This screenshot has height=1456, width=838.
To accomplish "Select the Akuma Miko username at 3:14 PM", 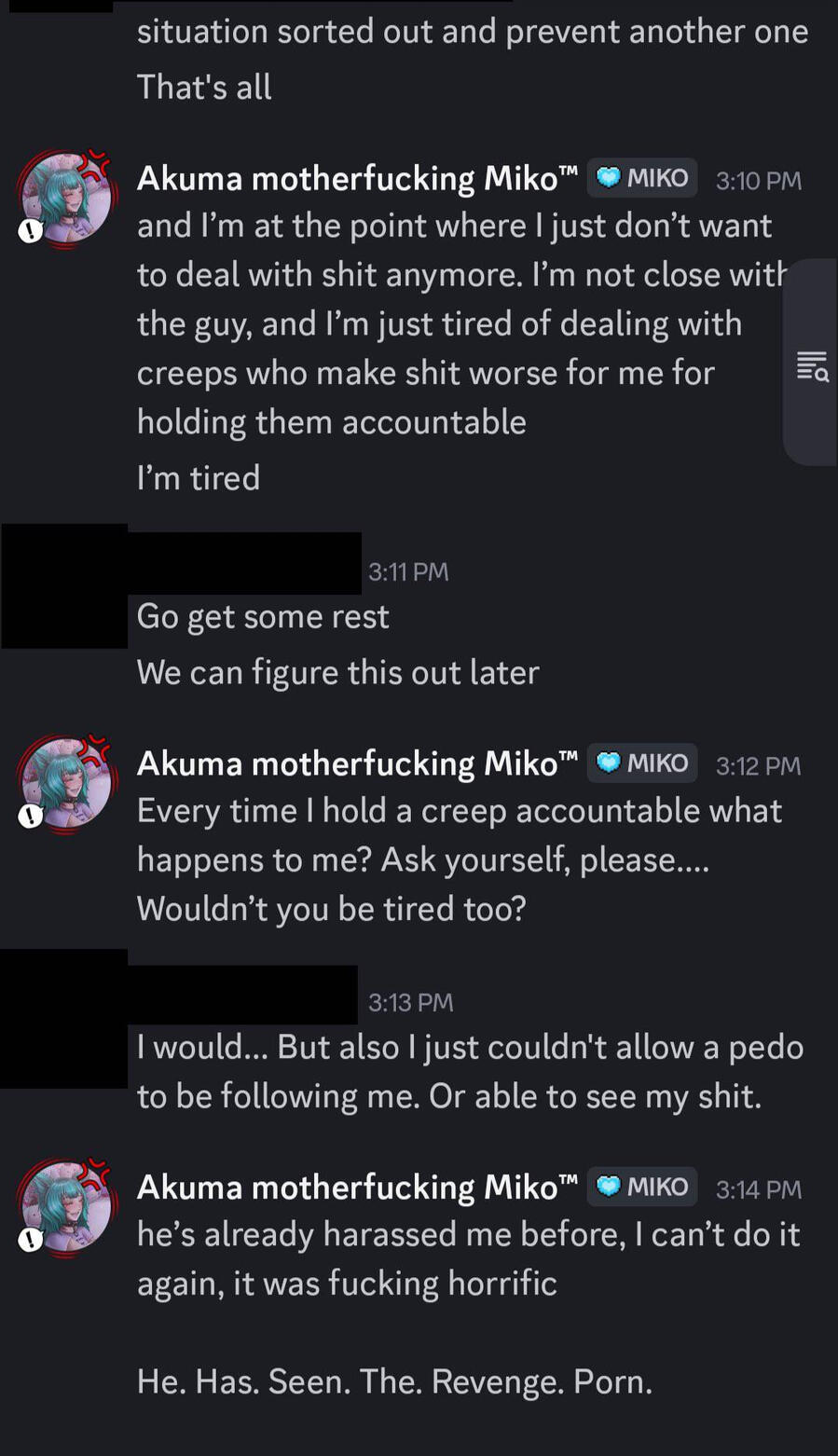I will (357, 1187).
